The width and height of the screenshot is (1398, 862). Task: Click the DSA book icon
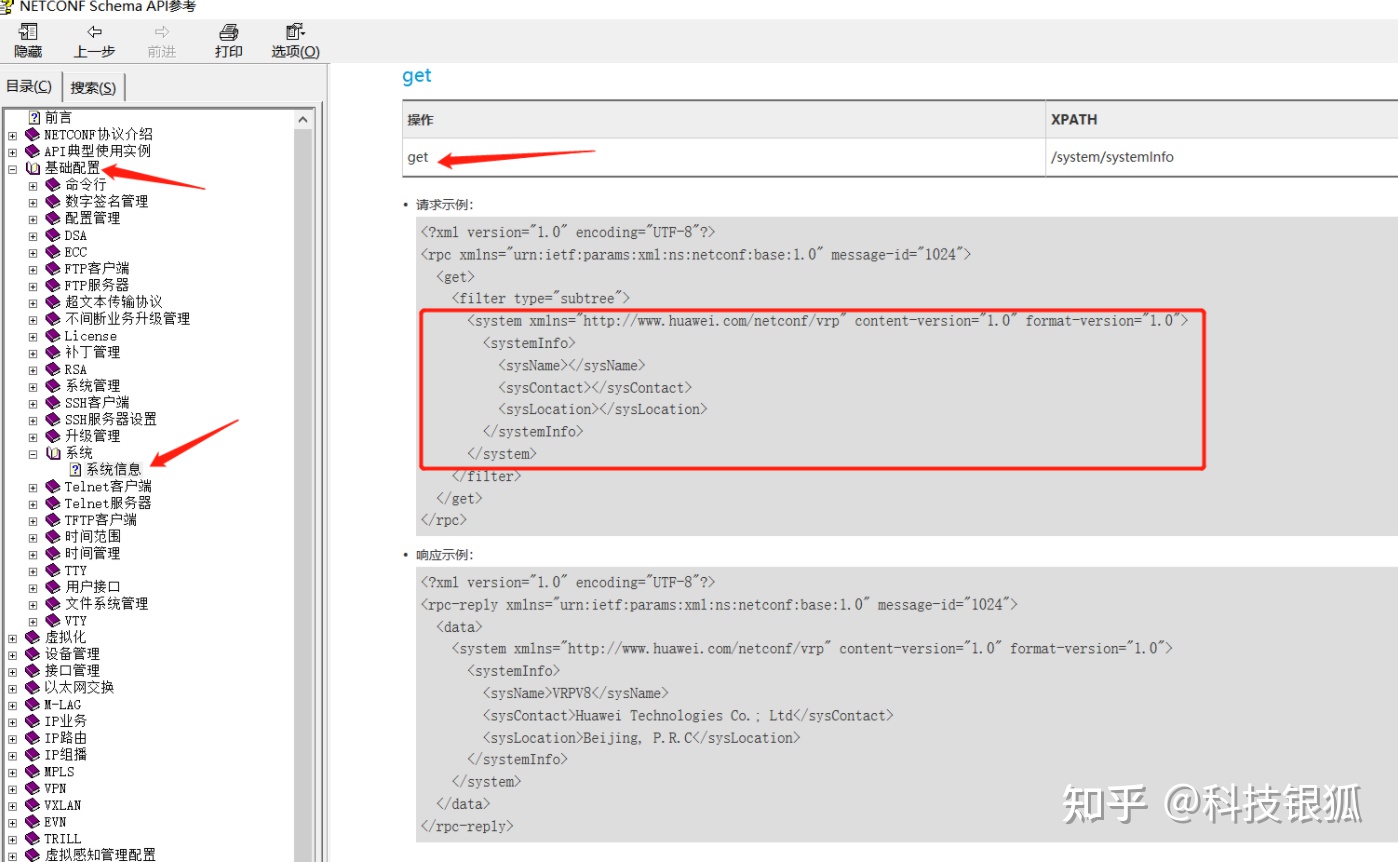53,235
